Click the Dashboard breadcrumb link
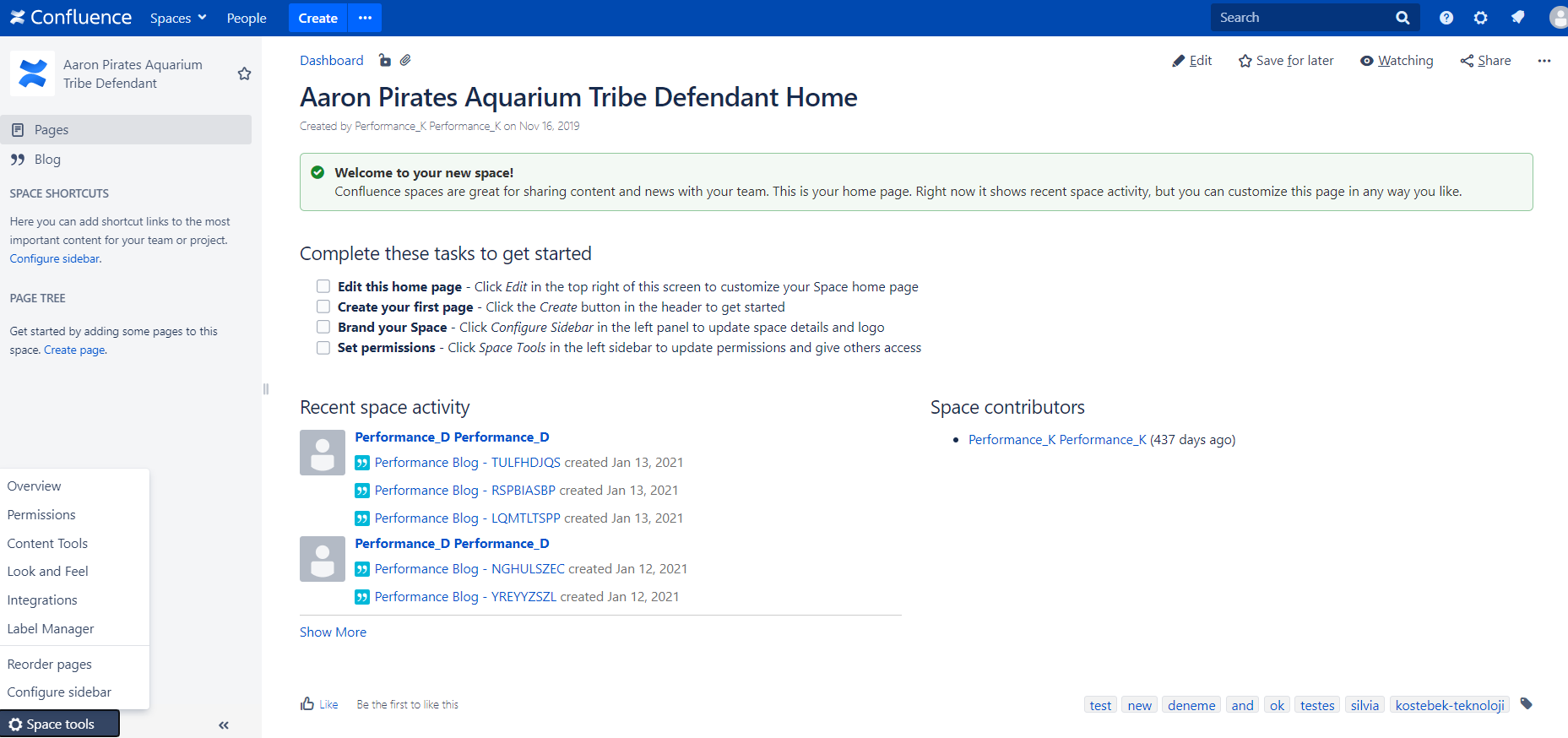1568x738 pixels. tap(332, 61)
